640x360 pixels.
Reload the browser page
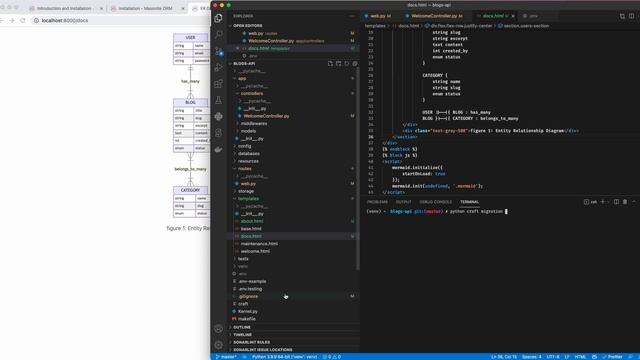click(22, 20)
